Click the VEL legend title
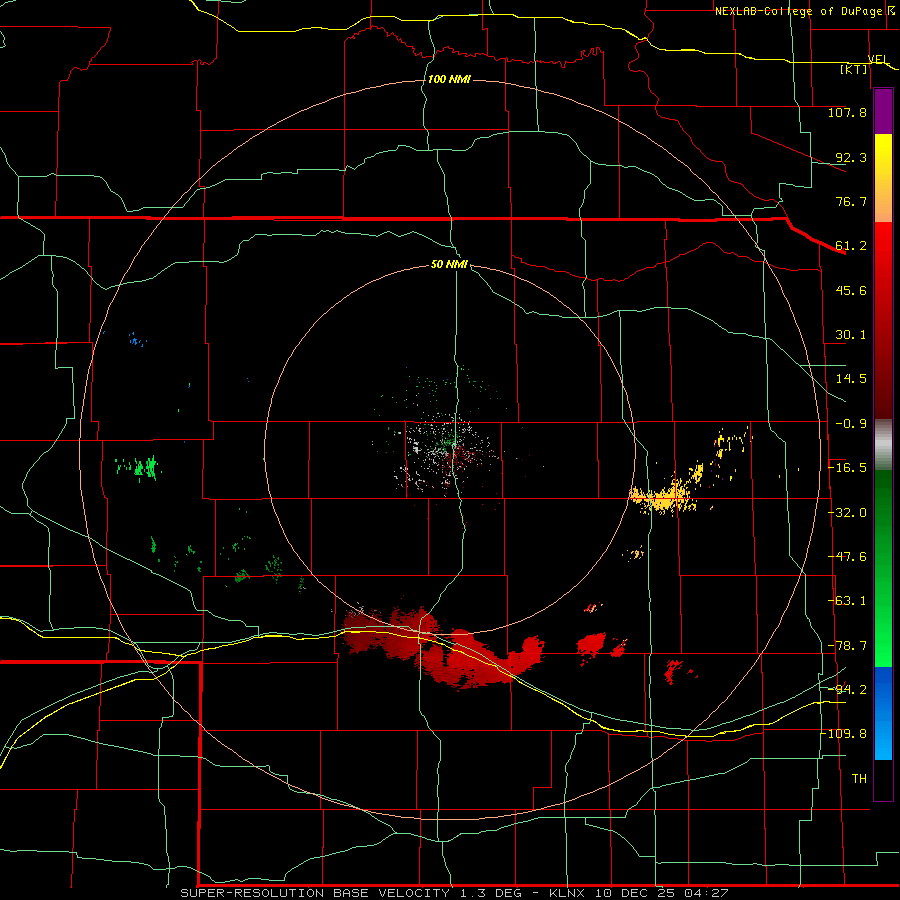900x900 pixels. (x=878, y=59)
